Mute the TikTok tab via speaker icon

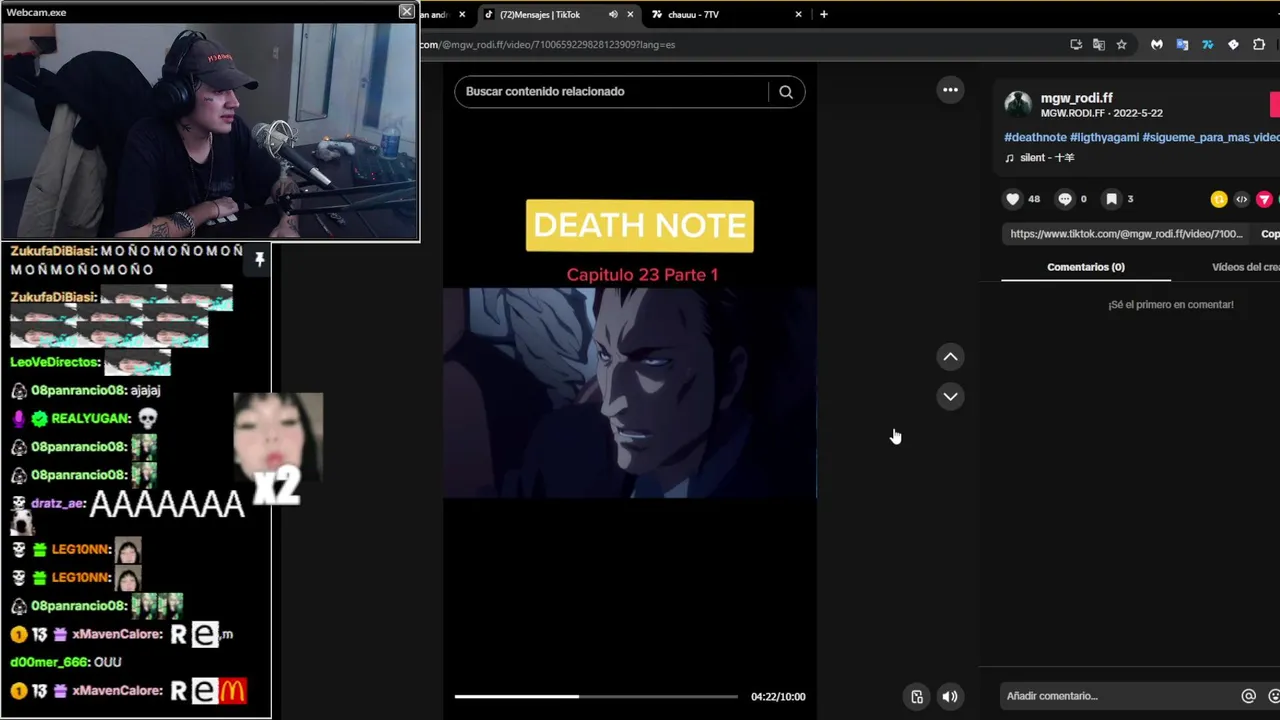(x=613, y=14)
